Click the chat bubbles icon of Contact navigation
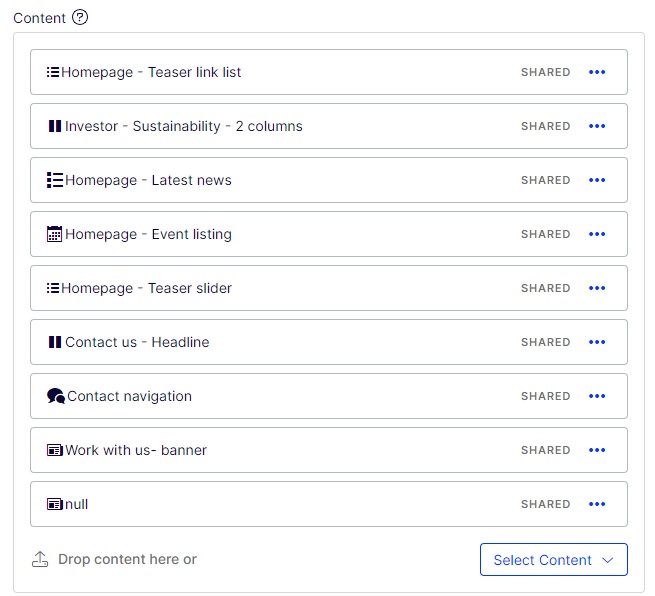 pos(56,396)
